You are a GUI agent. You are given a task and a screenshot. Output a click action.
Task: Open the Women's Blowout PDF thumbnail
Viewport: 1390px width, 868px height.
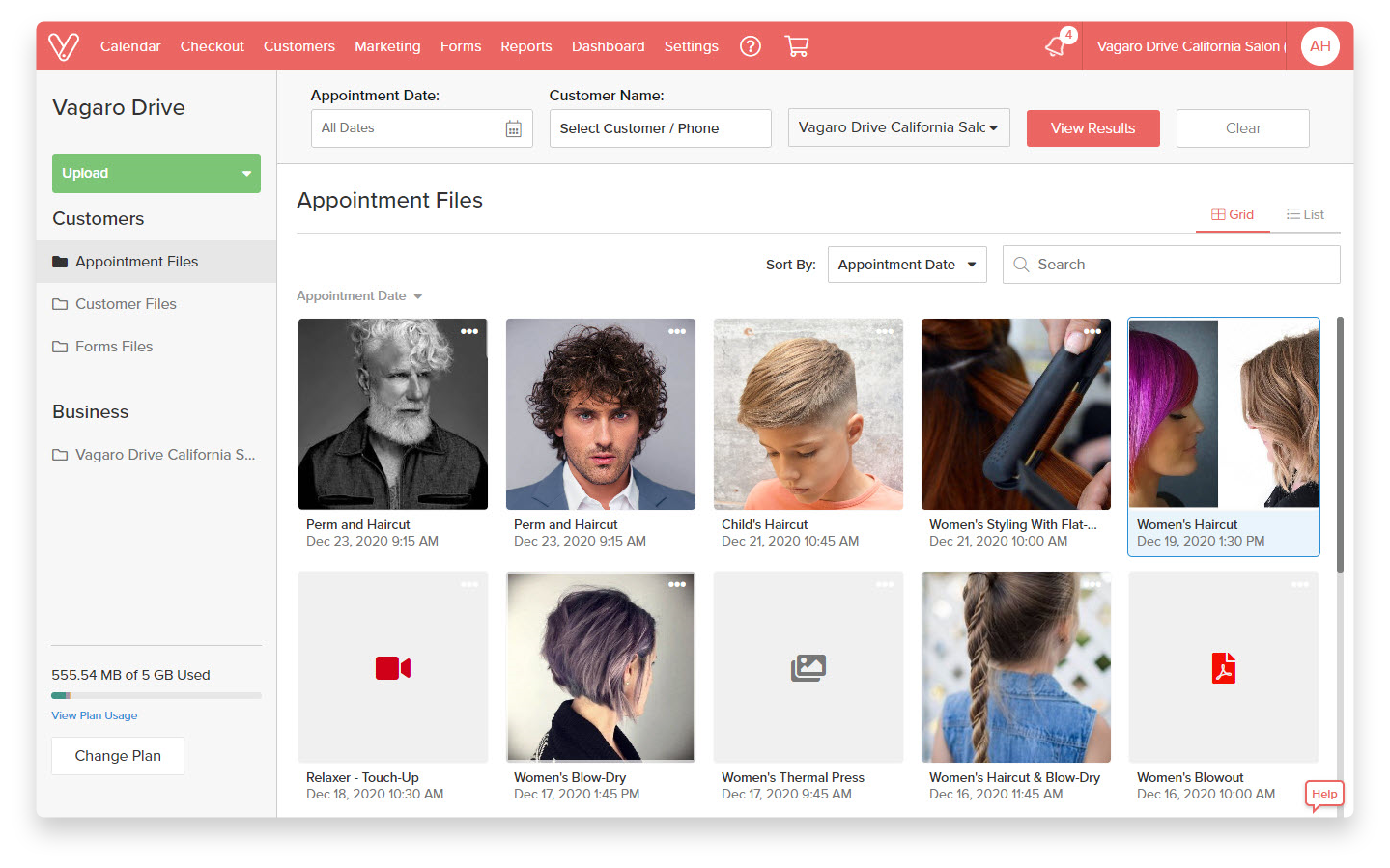pos(1223,667)
